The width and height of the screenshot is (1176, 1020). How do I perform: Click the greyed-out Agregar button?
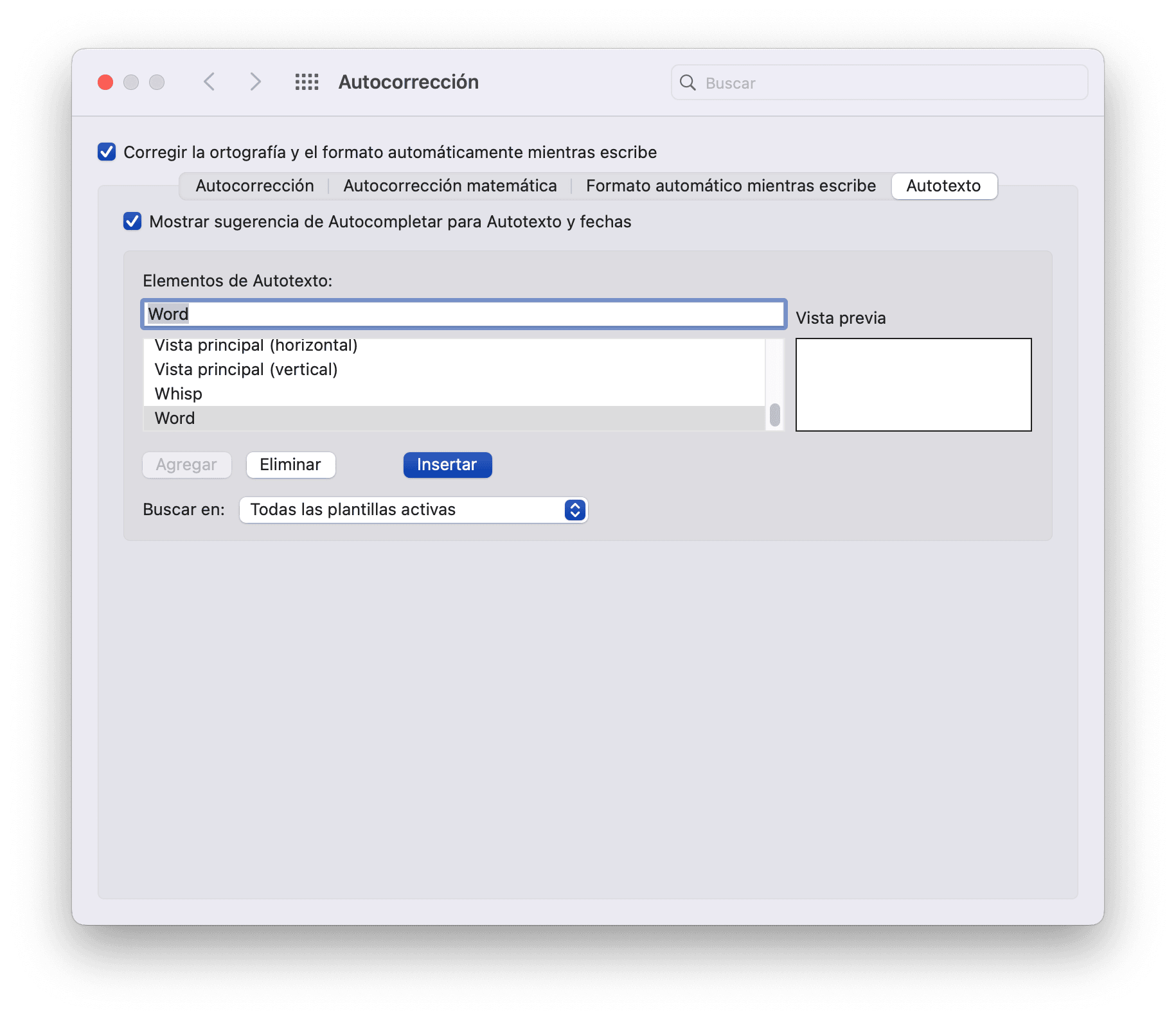(x=186, y=464)
